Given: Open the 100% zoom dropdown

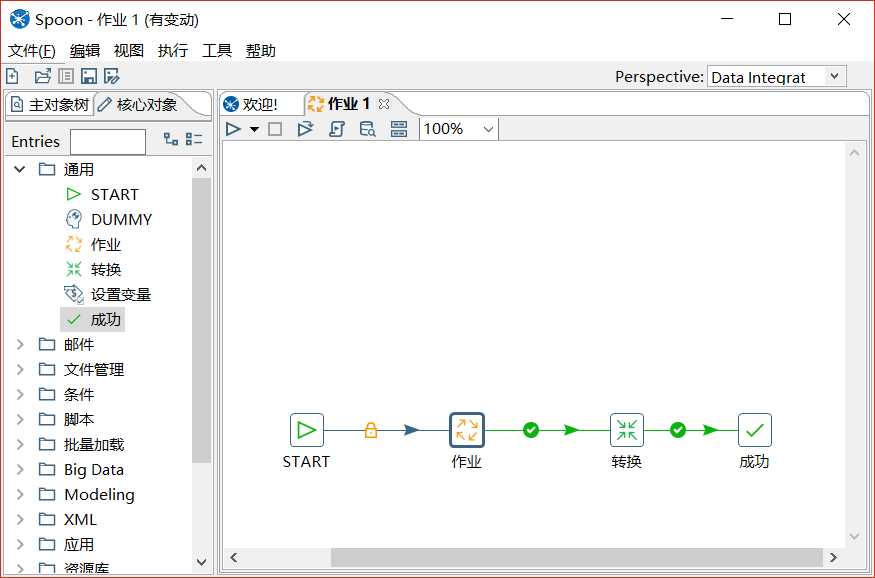Looking at the screenshot, I should point(488,129).
